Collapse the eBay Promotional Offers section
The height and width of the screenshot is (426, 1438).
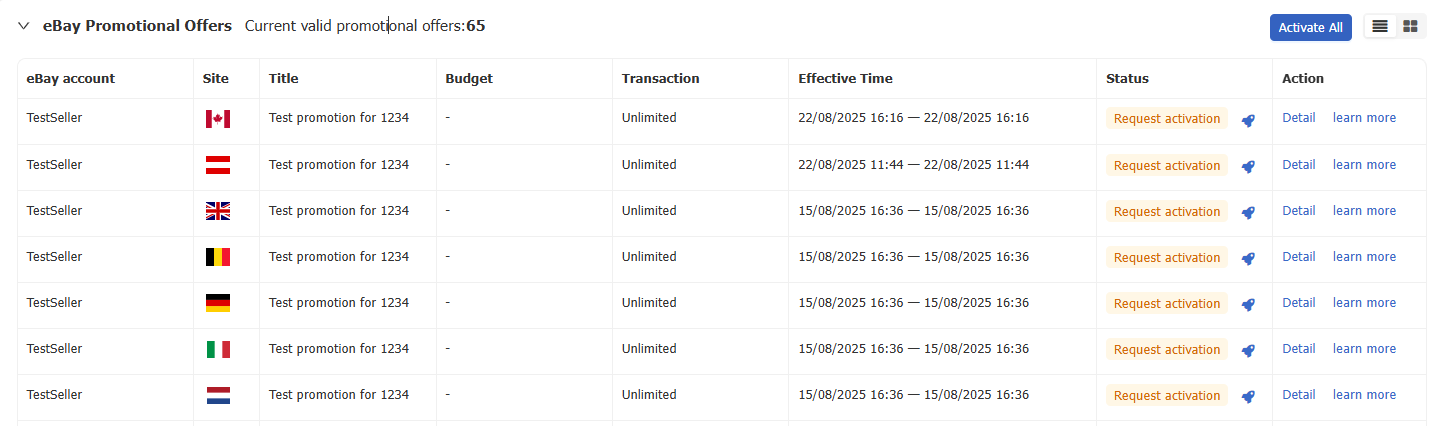24,26
